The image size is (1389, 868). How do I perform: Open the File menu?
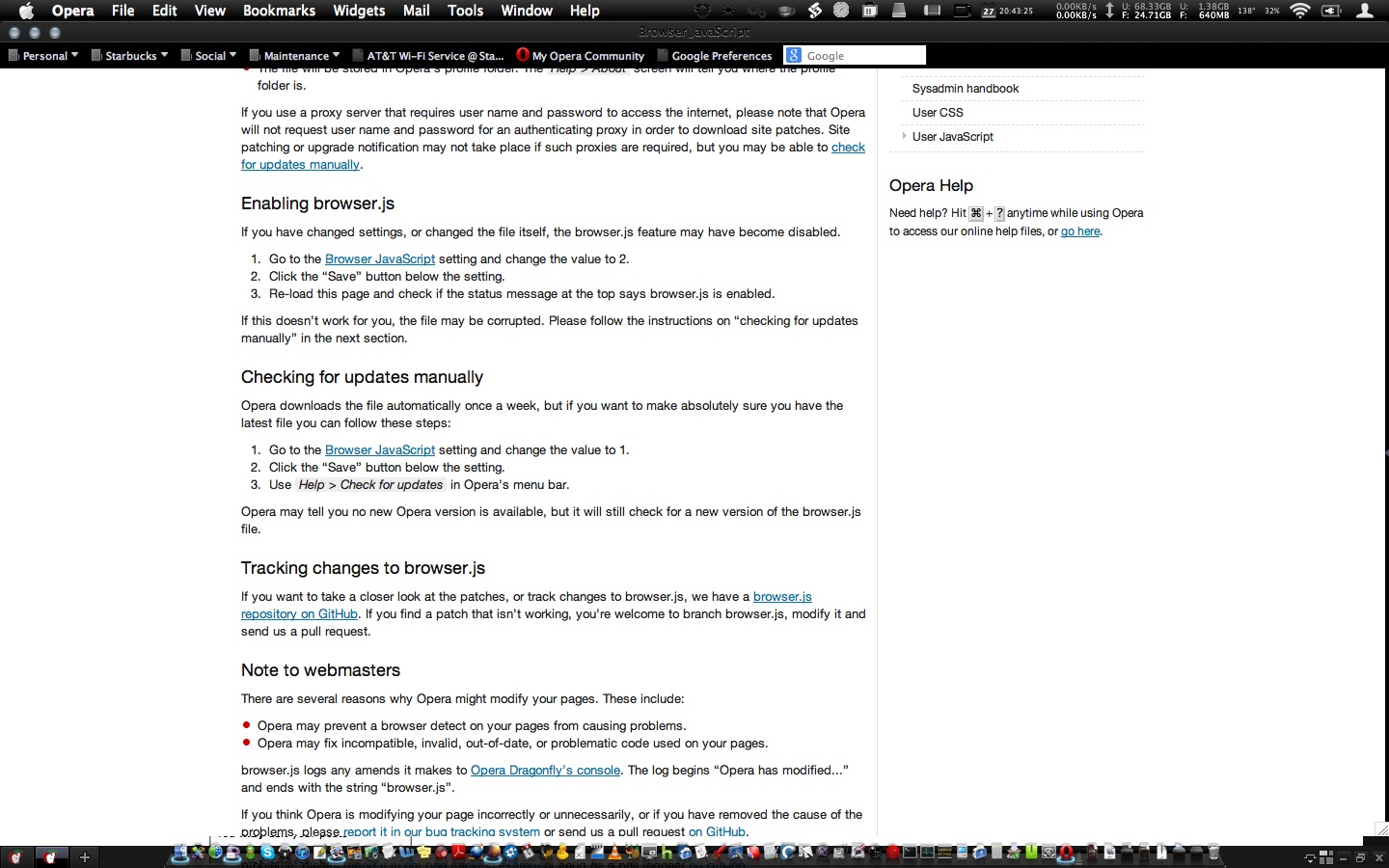tap(123, 11)
